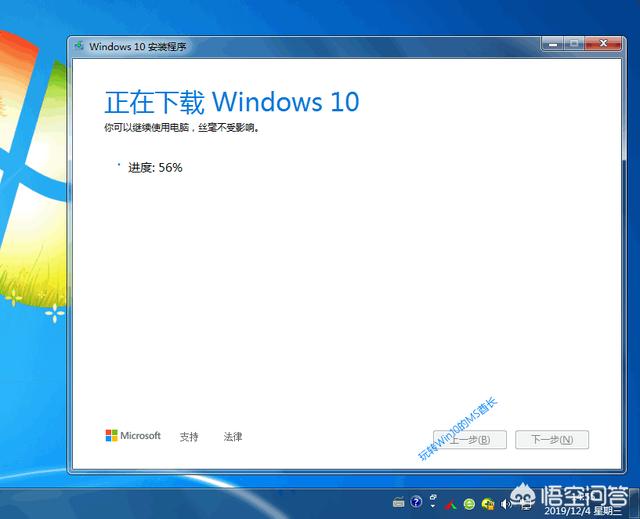Open the blue help question mark tray icon
This screenshot has height=519, width=640.
click(x=416, y=501)
